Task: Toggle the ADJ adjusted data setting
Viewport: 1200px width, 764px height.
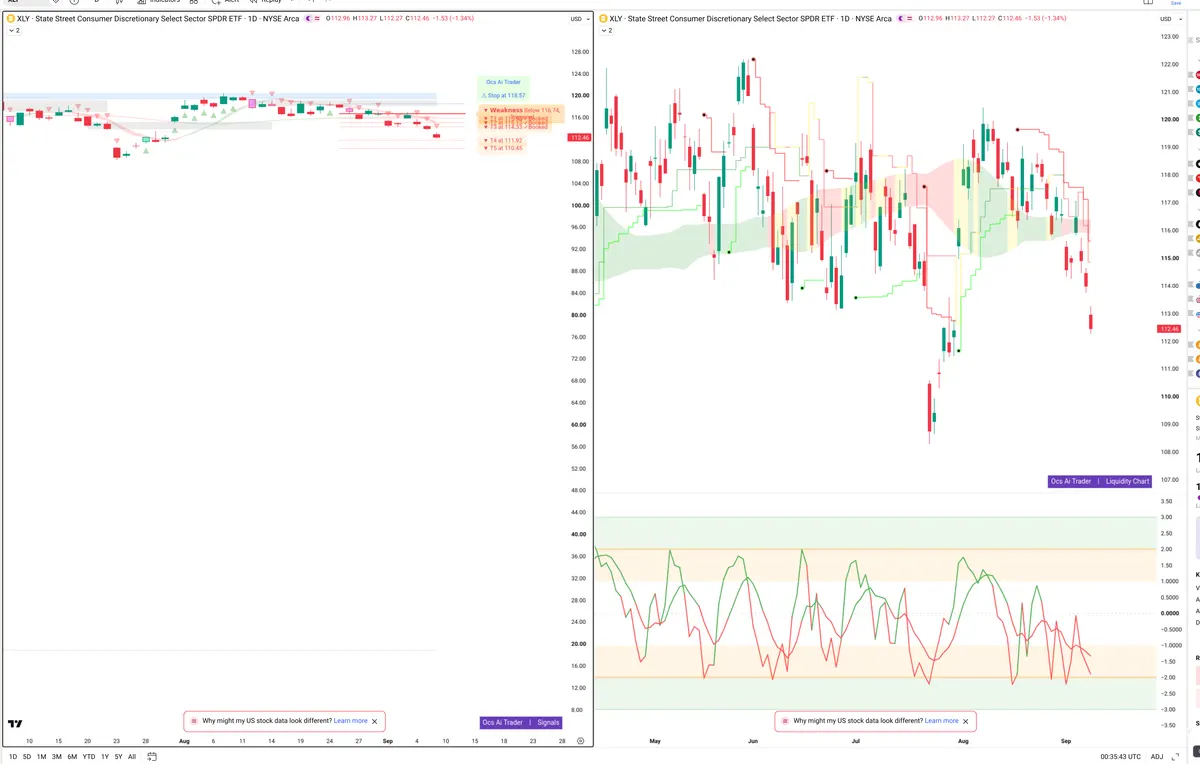Action: click(x=1157, y=757)
